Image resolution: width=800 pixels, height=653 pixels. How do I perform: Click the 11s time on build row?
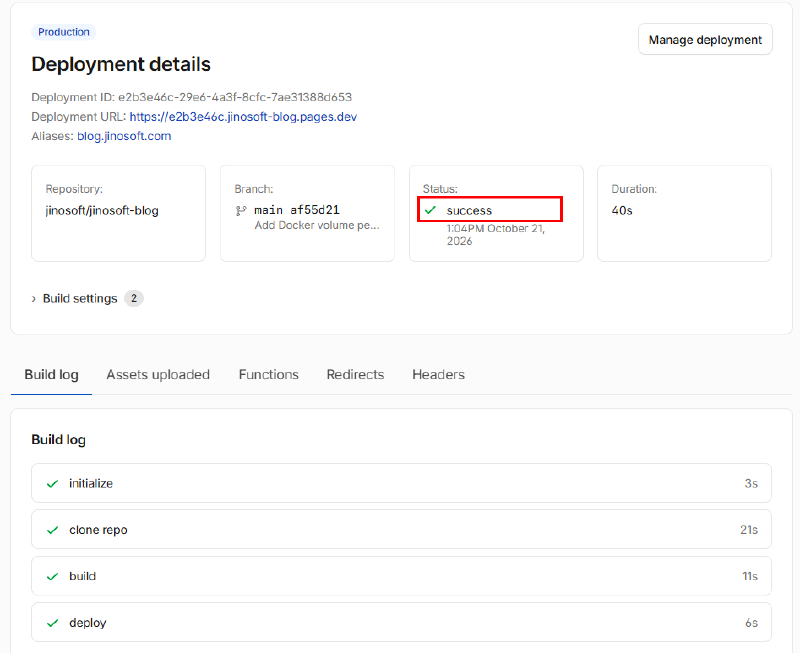point(750,576)
